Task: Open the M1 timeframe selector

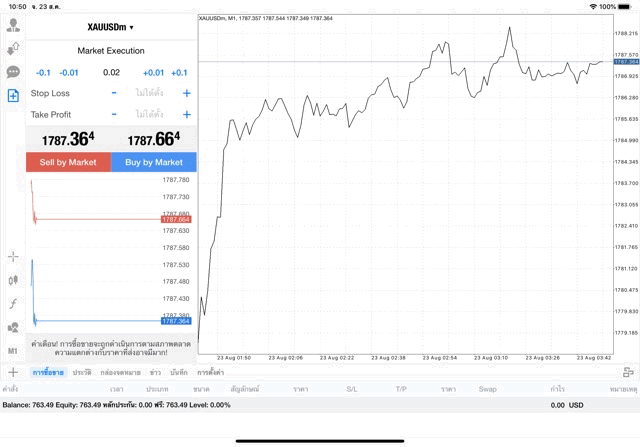Action: coord(14,352)
